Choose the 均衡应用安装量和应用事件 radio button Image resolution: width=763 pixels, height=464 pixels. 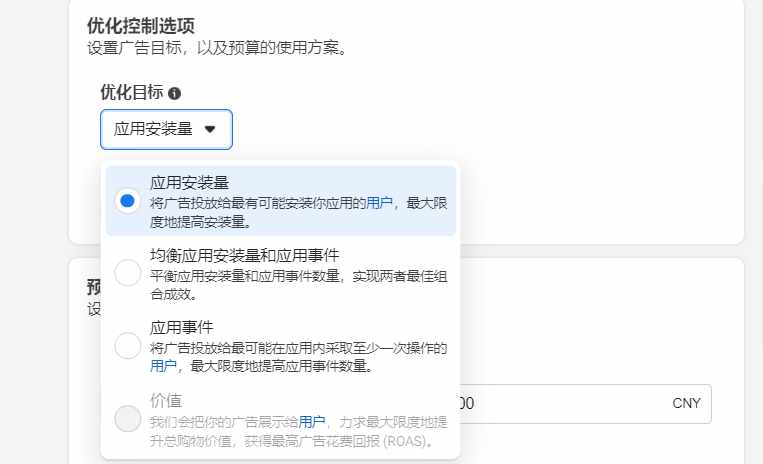[127, 273]
